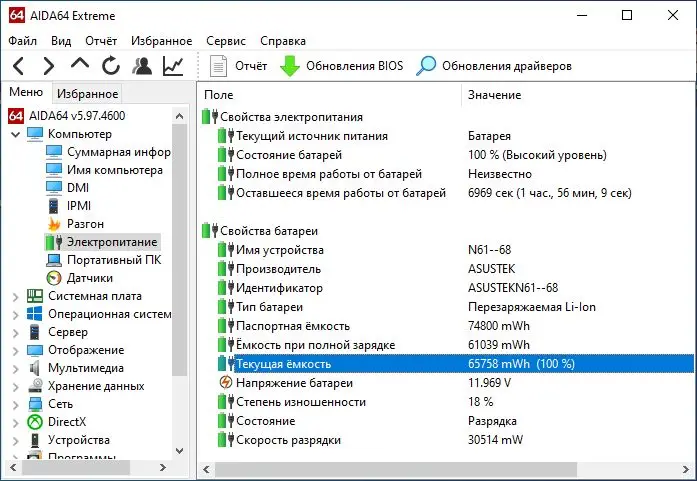Image resolution: width=697 pixels, height=481 pixels.
Task: Click the Разгон flame icon
Action: 54,224
